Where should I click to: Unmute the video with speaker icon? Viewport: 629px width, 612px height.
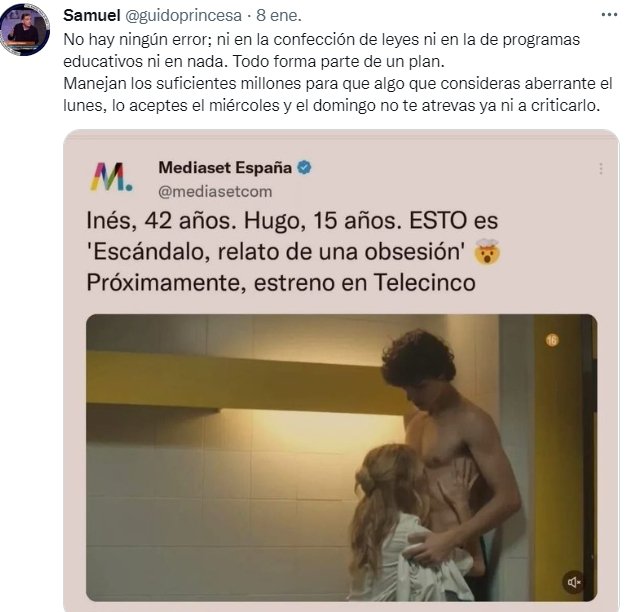(574, 582)
